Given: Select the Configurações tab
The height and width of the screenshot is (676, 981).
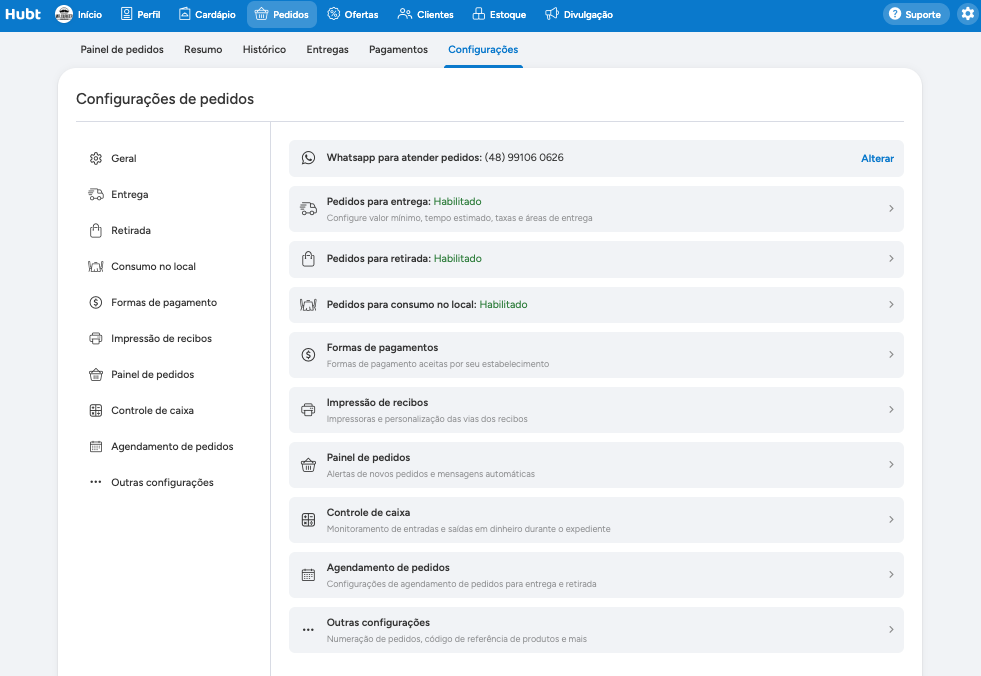Looking at the screenshot, I should pos(483,49).
